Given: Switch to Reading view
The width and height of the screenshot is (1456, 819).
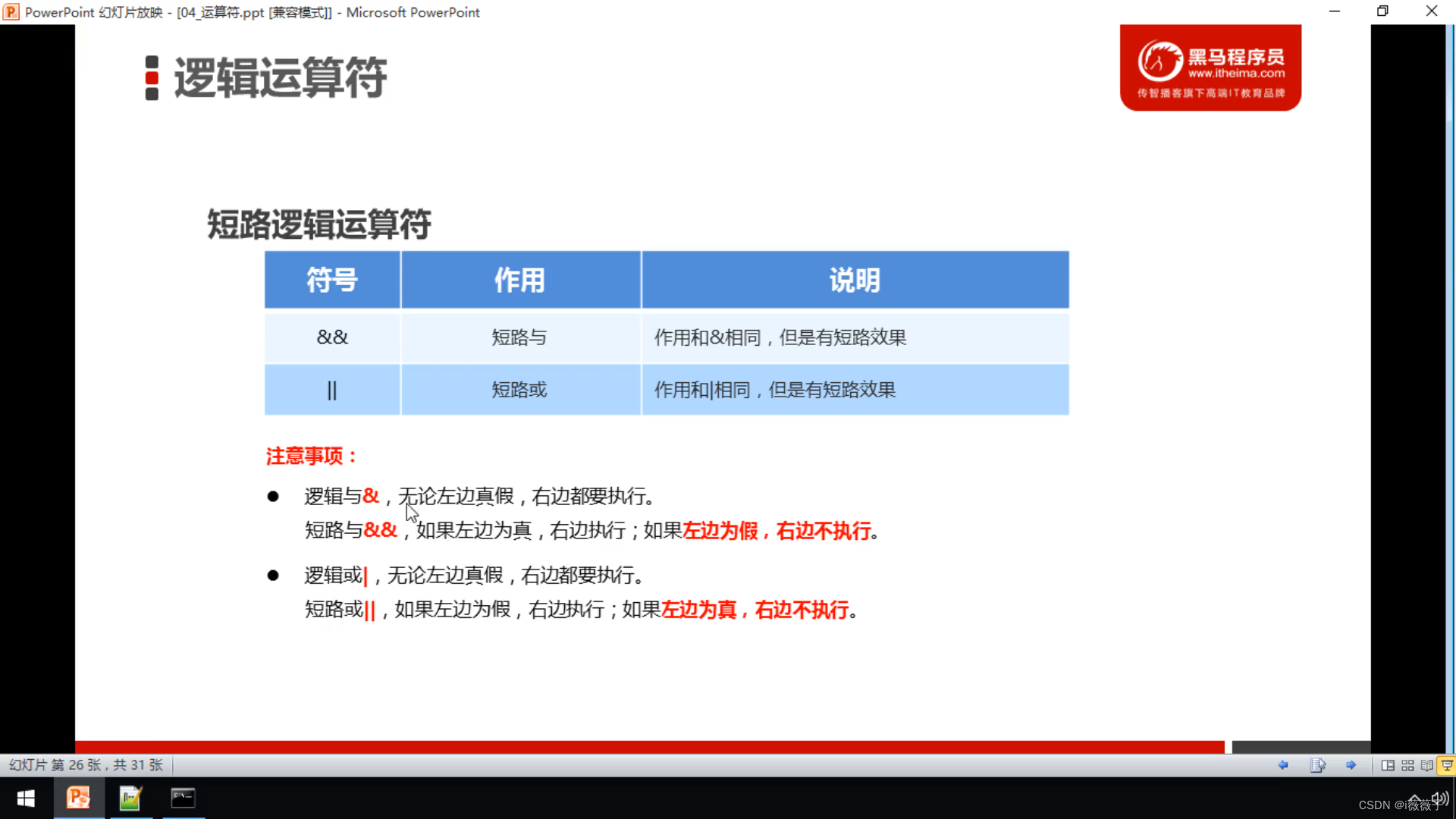Looking at the screenshot, I should (x=1426, y=765).
